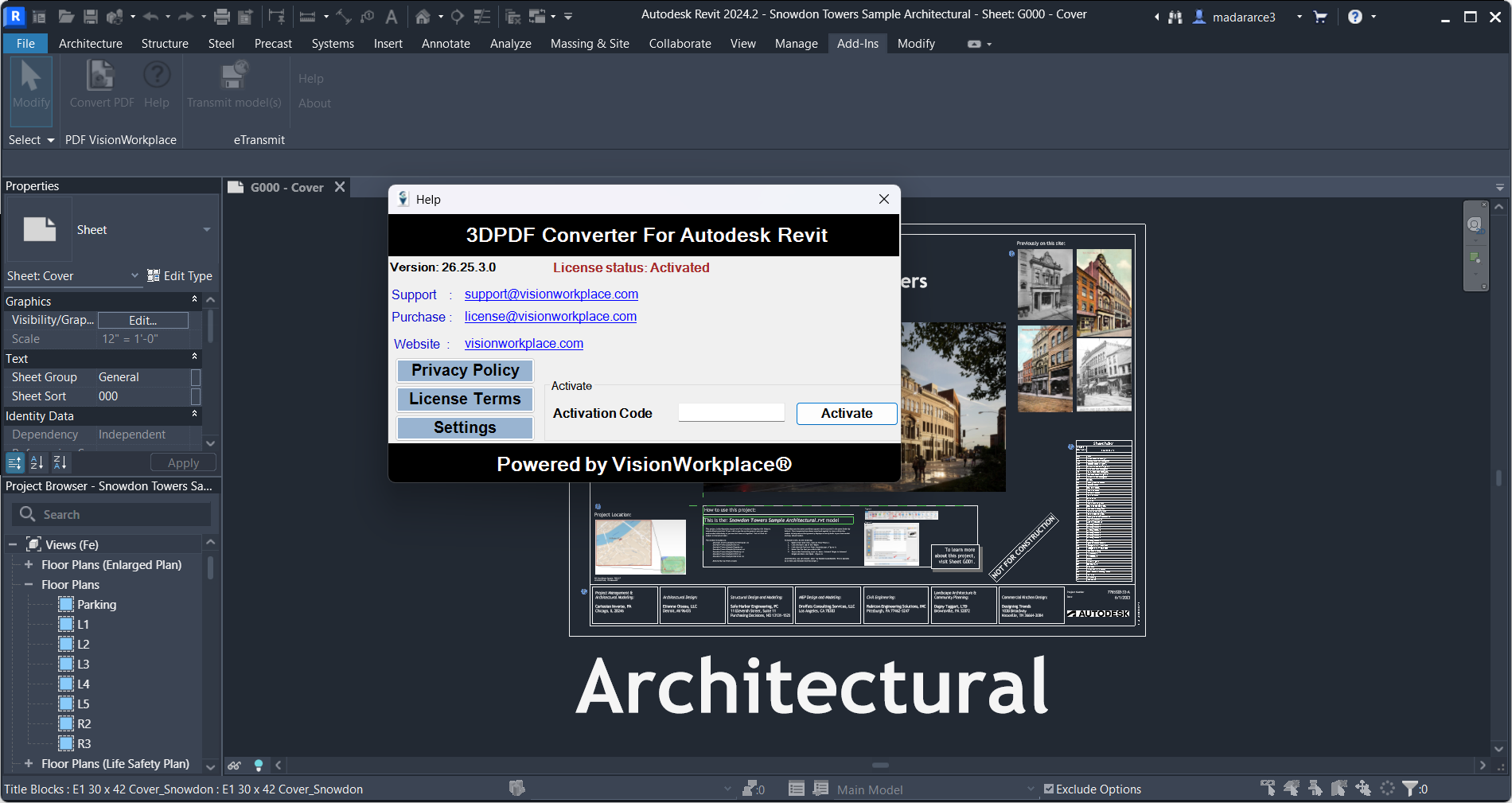
Task: Click the binoculars search icon in title bar
Action: (x=1175, y=17)
